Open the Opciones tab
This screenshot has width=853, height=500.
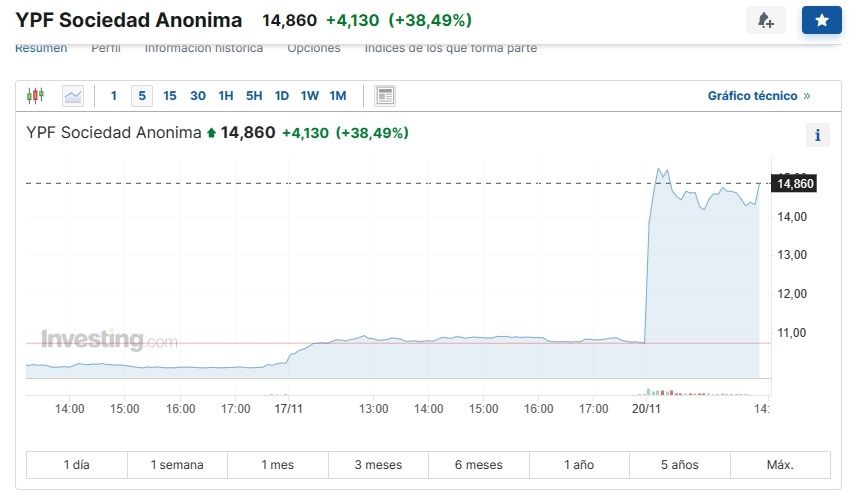coord(313,48)
